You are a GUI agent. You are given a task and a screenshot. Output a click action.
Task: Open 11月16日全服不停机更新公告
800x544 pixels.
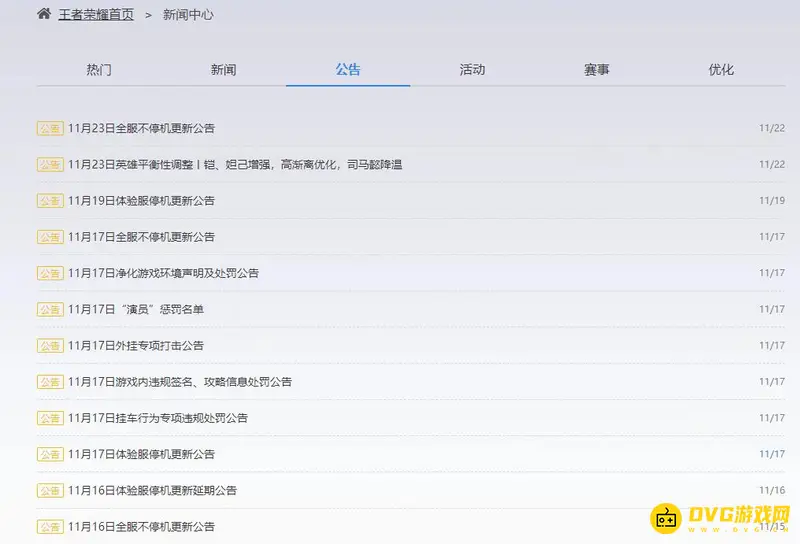tap(141, 527)
